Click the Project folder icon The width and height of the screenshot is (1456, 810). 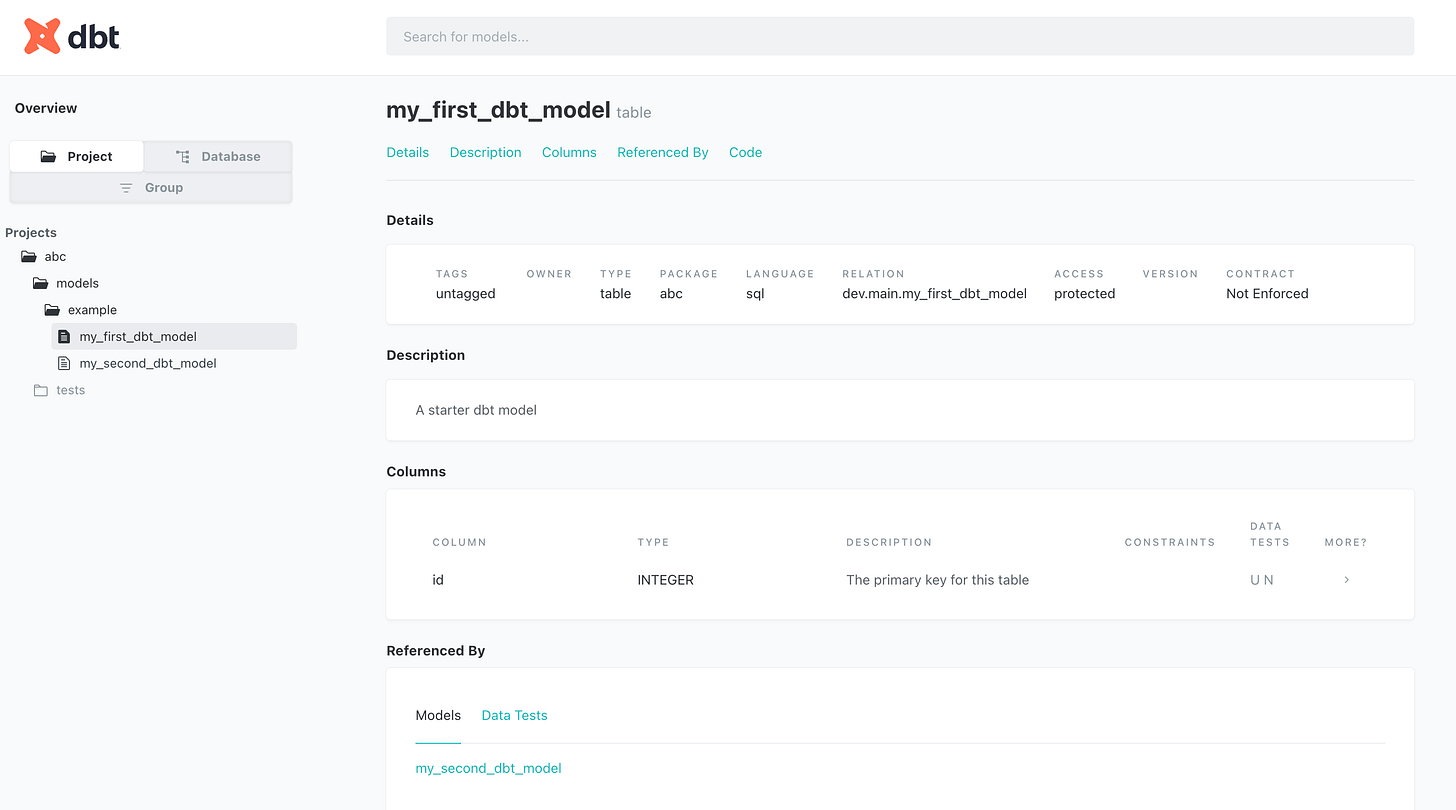pos(48,156)
